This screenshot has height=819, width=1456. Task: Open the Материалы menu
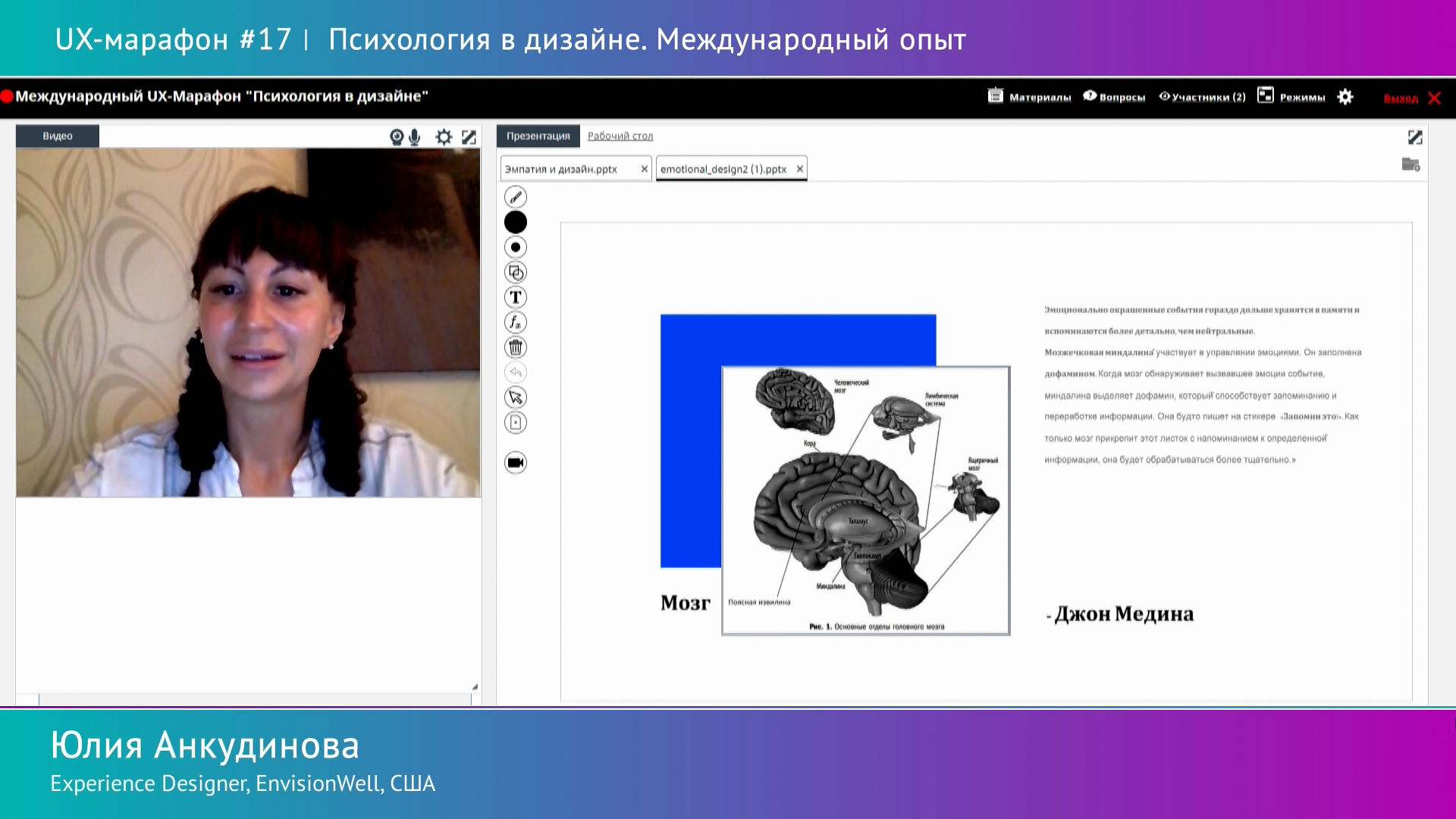1030,97
